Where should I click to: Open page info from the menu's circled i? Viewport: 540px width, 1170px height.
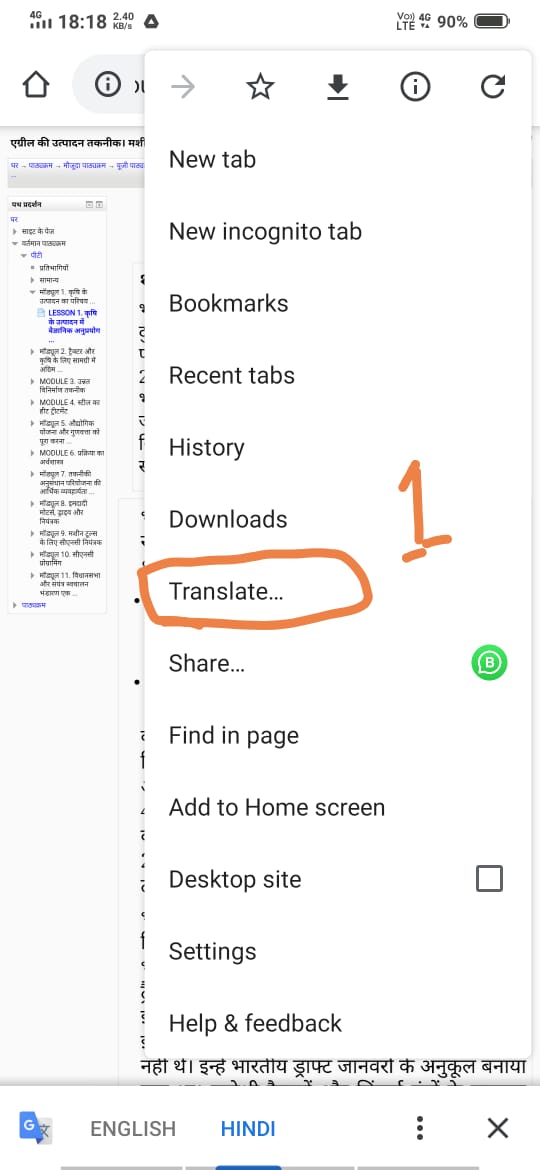pyautogui.click(x=415, y=88)
